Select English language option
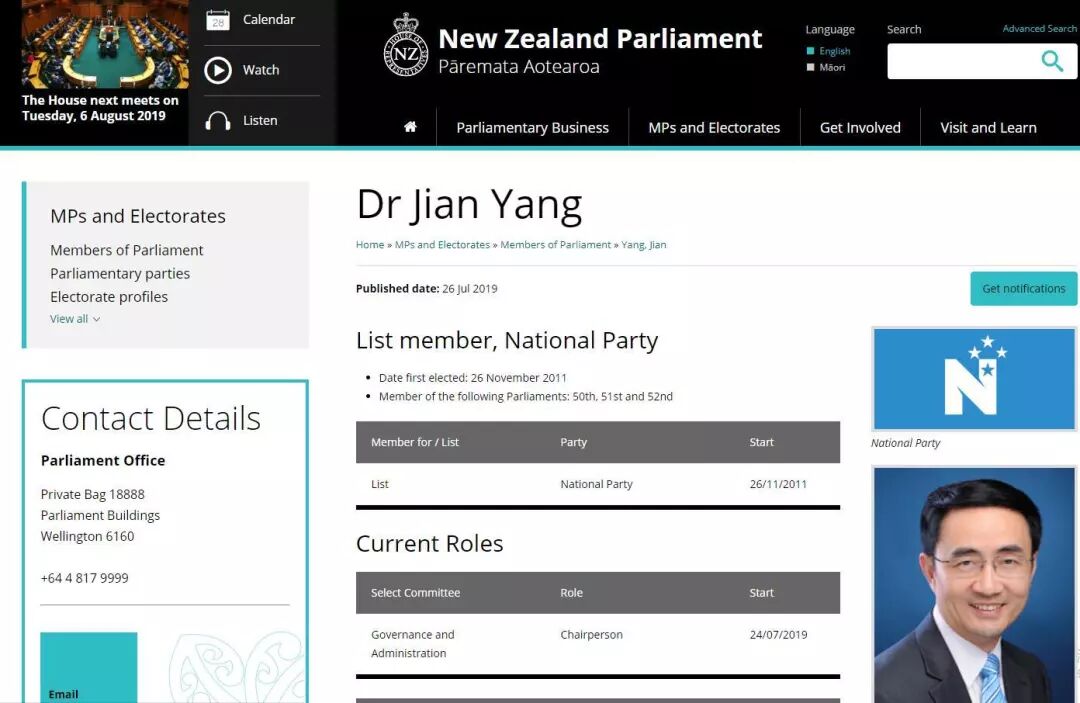The image size is (1080, 703). point(829,51)
